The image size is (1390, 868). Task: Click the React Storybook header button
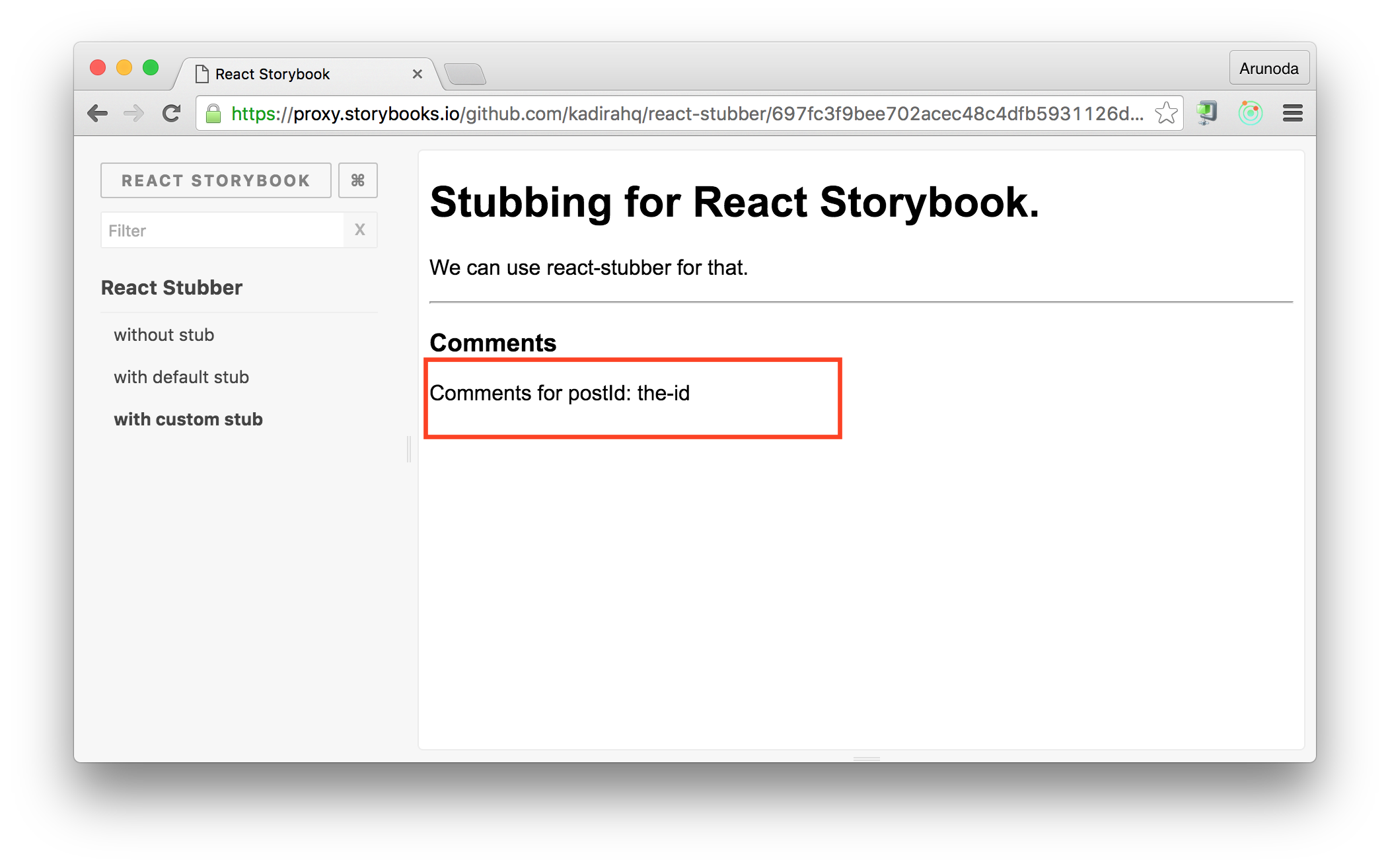pyautogui.click(x=215, y=180)
